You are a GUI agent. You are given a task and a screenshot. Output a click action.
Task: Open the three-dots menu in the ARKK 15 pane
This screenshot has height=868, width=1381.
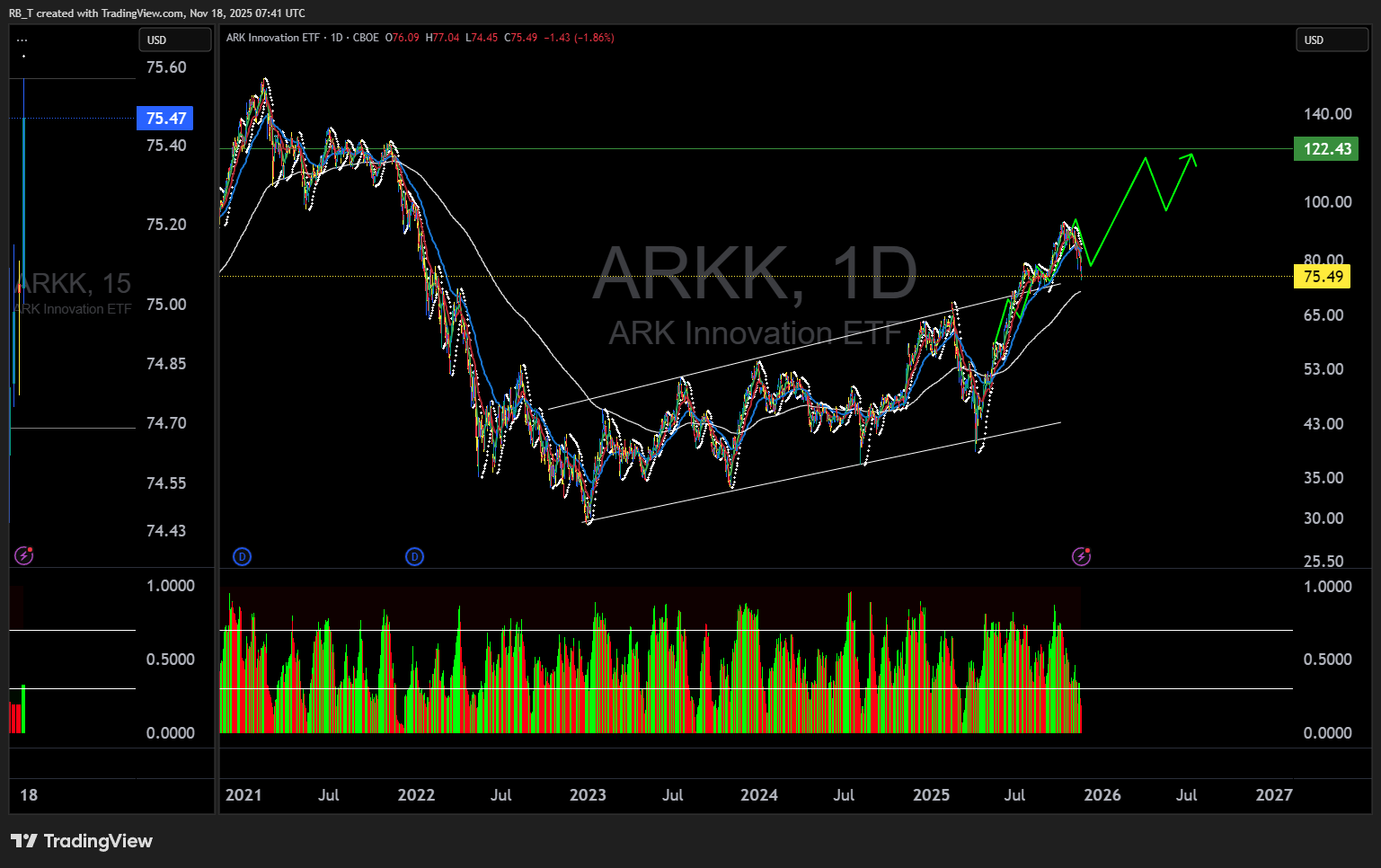coord(22,40)
